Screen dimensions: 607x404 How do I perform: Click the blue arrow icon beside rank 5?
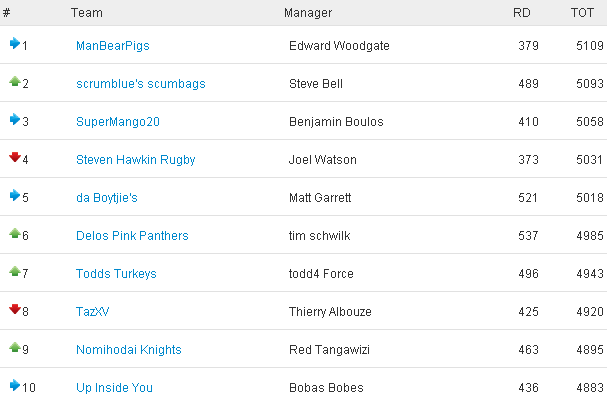[x=15, y=195]
